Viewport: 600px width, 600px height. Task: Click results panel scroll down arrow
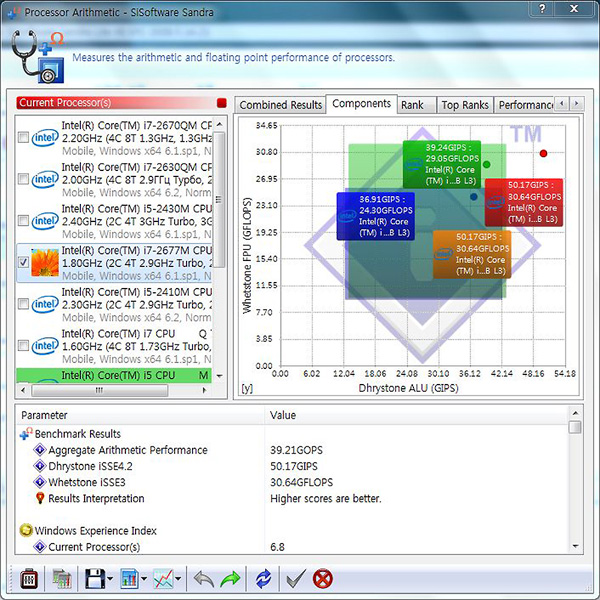(575, 546)
